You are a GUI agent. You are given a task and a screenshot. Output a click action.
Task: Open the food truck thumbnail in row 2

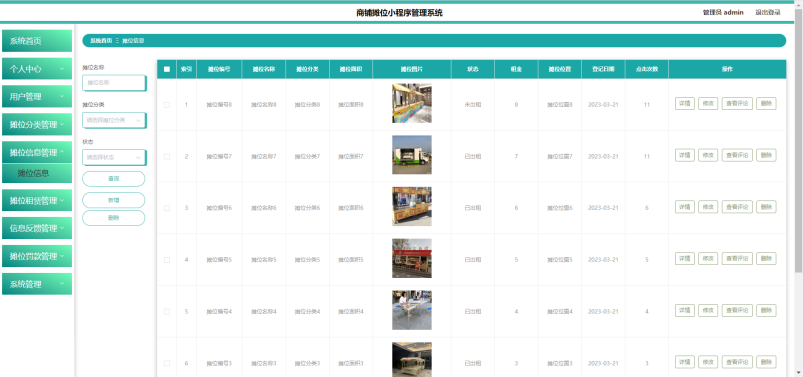click(x=412, y=155)
